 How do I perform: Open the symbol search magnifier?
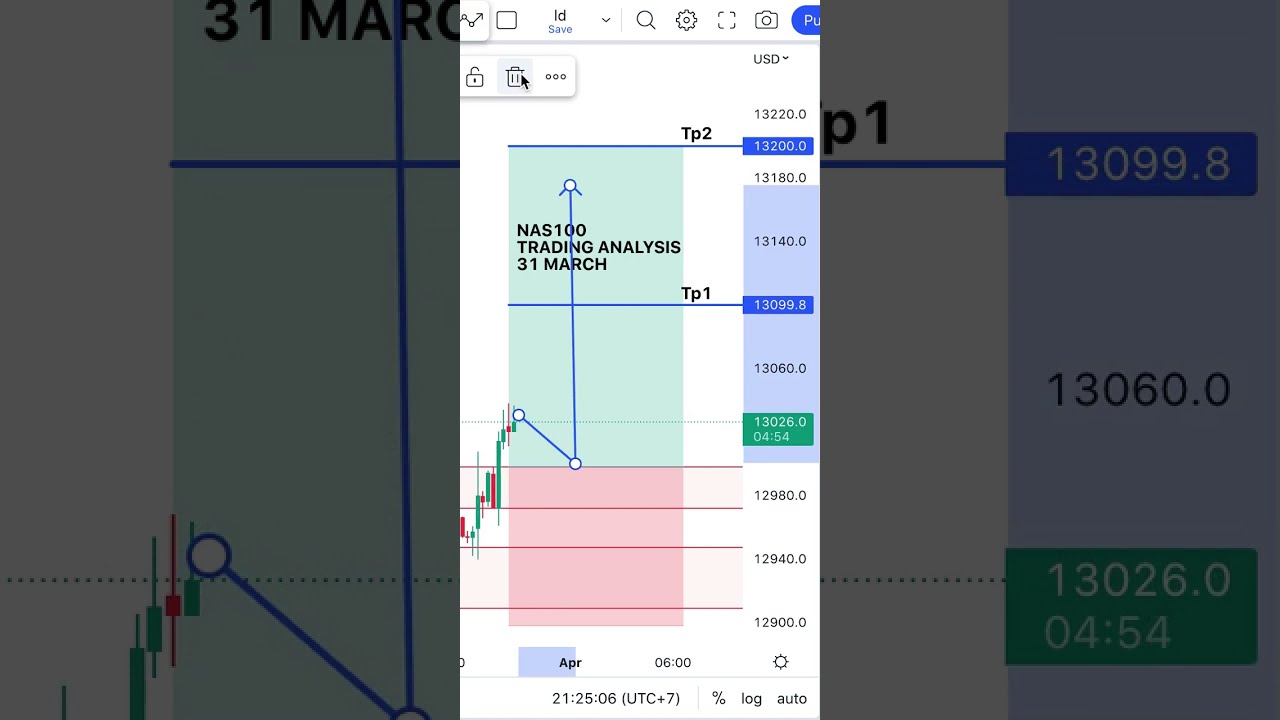click(646, 20)
